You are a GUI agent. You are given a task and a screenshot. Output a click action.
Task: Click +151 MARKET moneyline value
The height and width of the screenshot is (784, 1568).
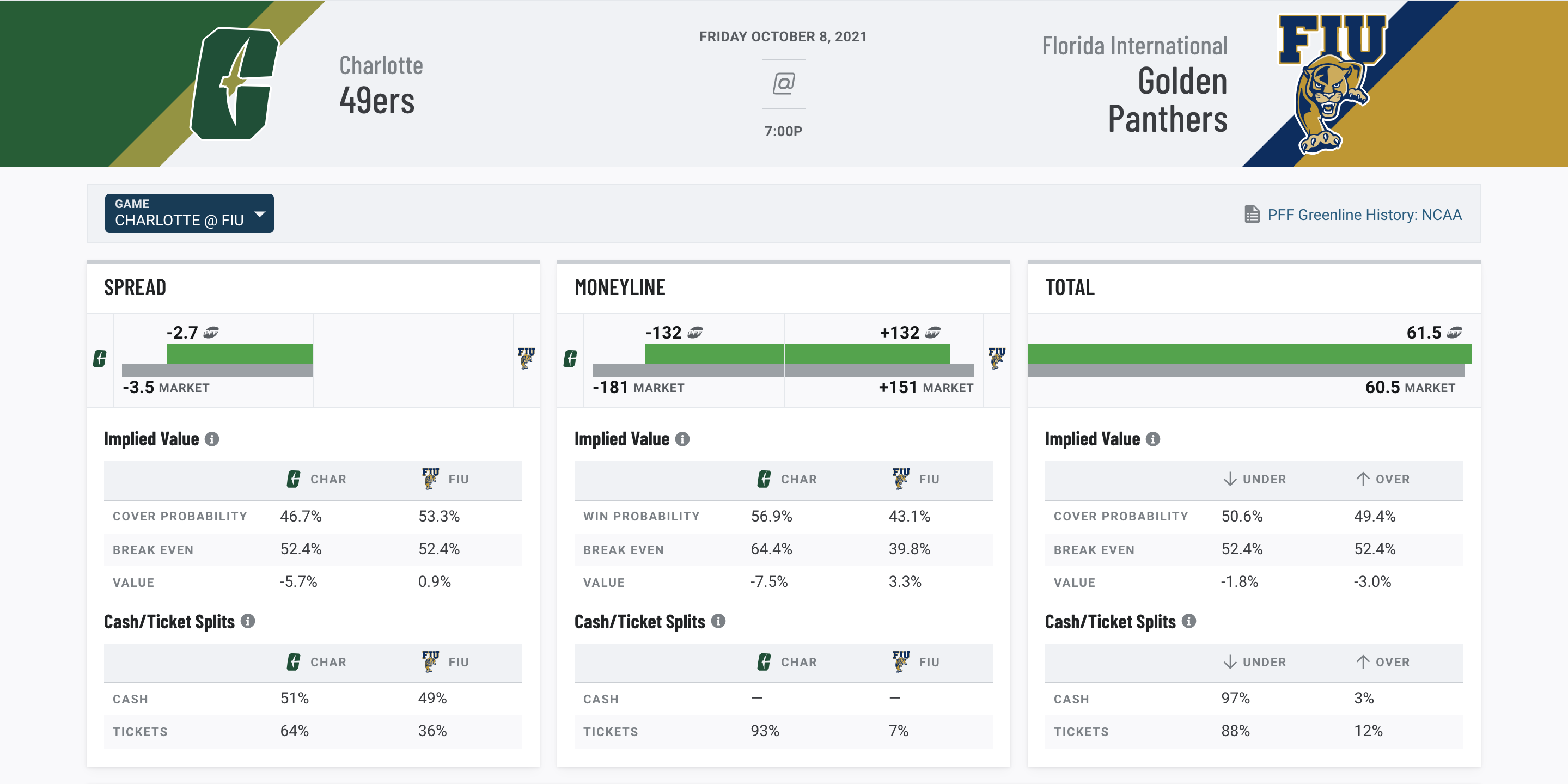click(x=926, y=387)
